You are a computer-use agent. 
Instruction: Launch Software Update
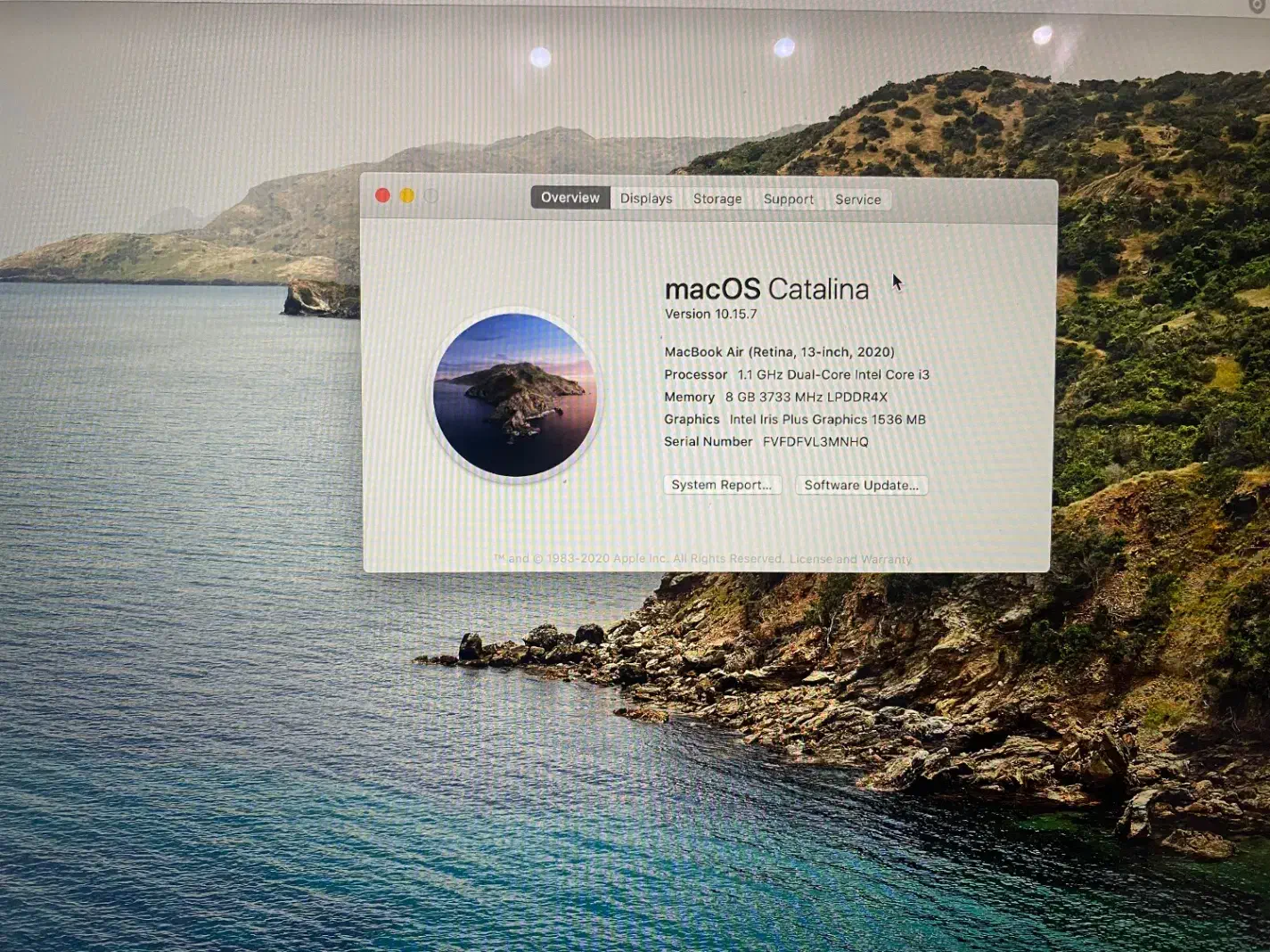[x=861, y=485]
